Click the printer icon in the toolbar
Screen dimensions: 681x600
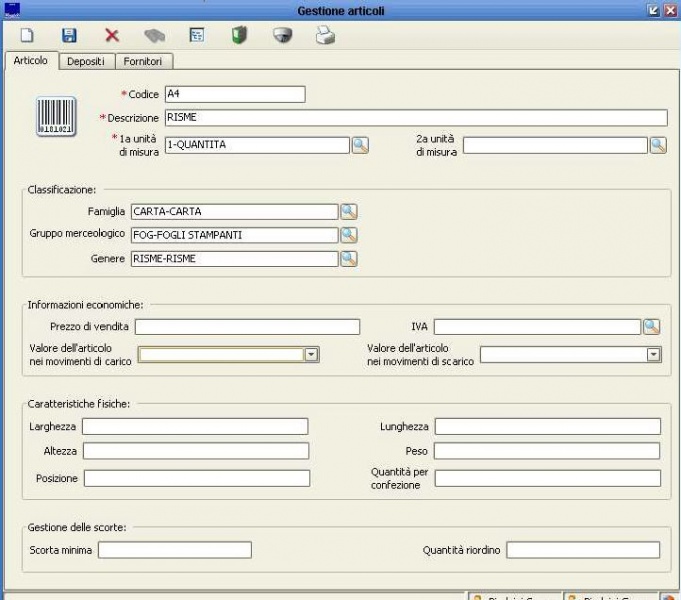click(325, 36)
